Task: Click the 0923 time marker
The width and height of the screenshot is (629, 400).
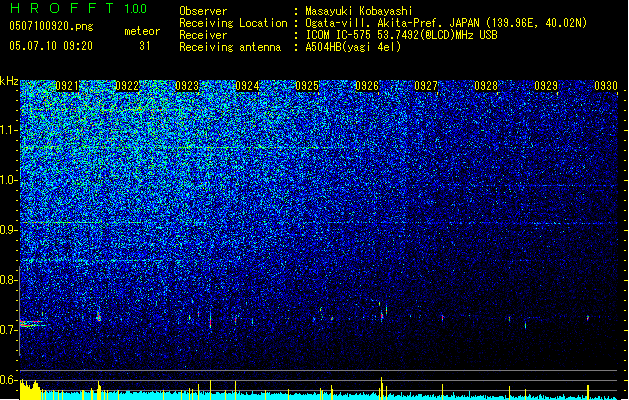Action: tap(187, 86)
